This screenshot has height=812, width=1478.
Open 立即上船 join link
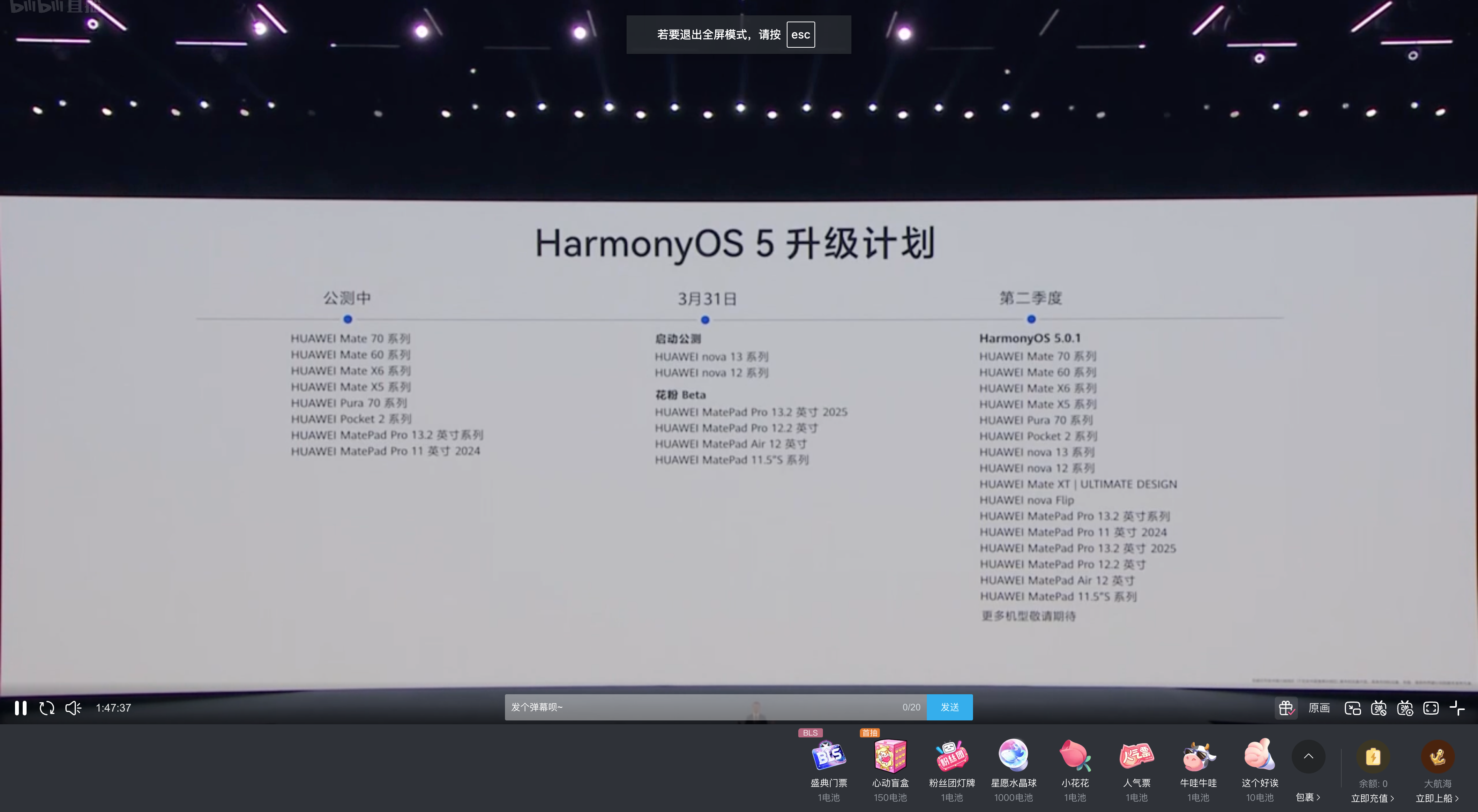(x=1437, y=798)
